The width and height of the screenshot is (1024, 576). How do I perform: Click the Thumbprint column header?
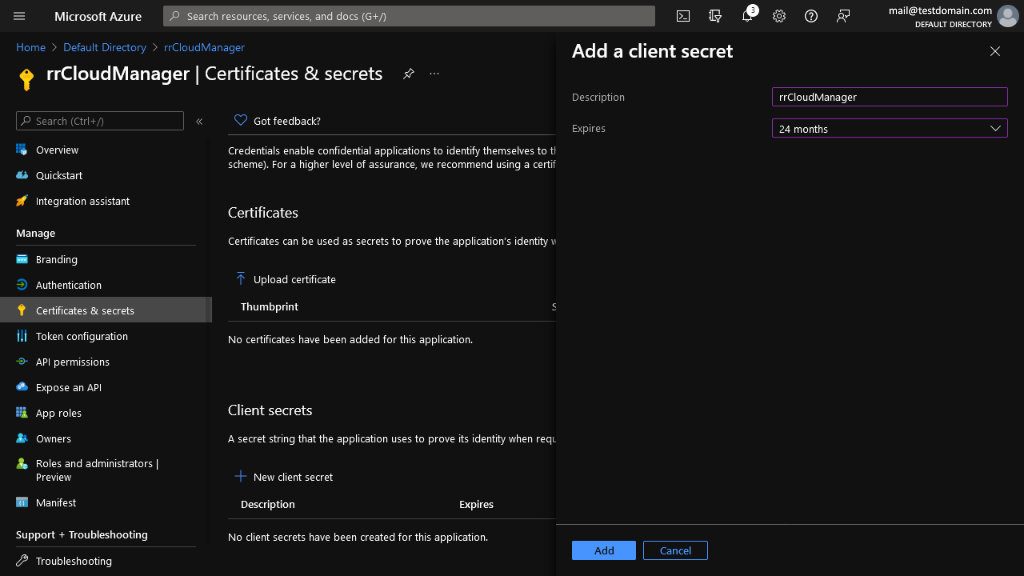[269, 307]
